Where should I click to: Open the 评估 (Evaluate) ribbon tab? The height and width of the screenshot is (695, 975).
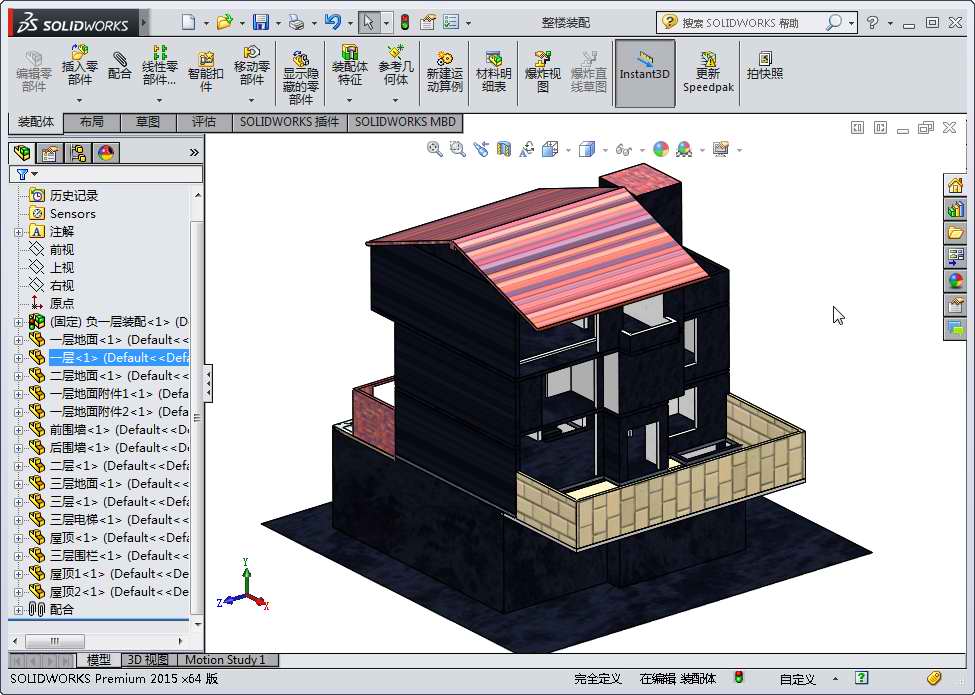tap(204, 122)
